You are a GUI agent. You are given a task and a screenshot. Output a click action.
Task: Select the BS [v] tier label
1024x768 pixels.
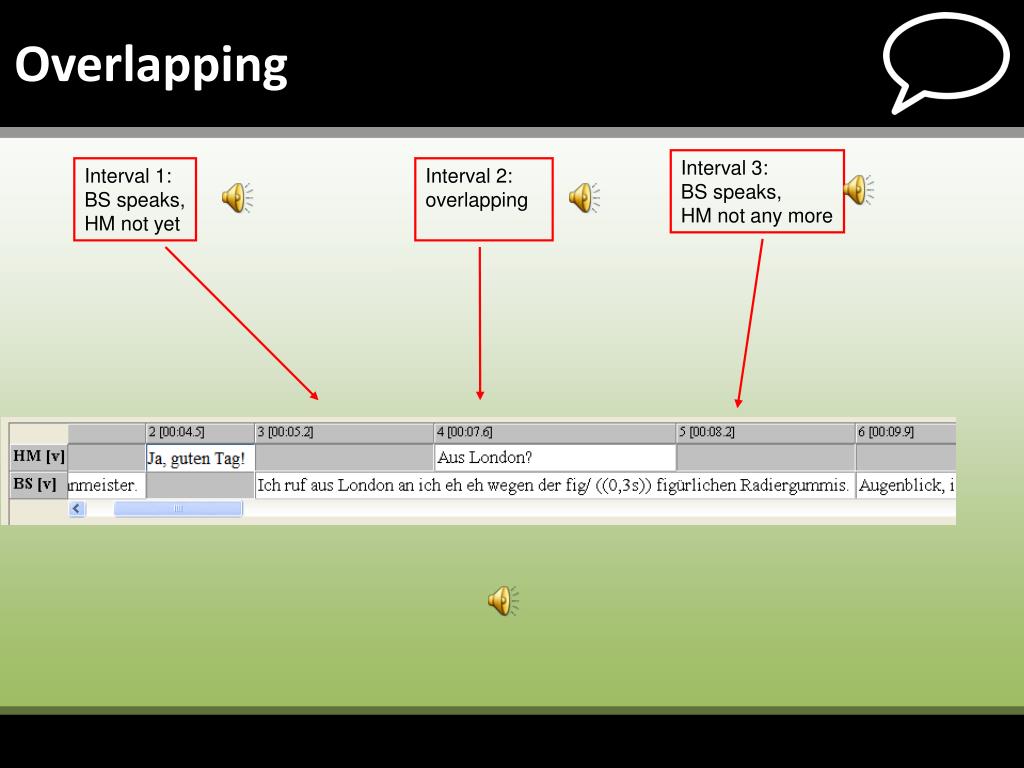tap(39, 485)
